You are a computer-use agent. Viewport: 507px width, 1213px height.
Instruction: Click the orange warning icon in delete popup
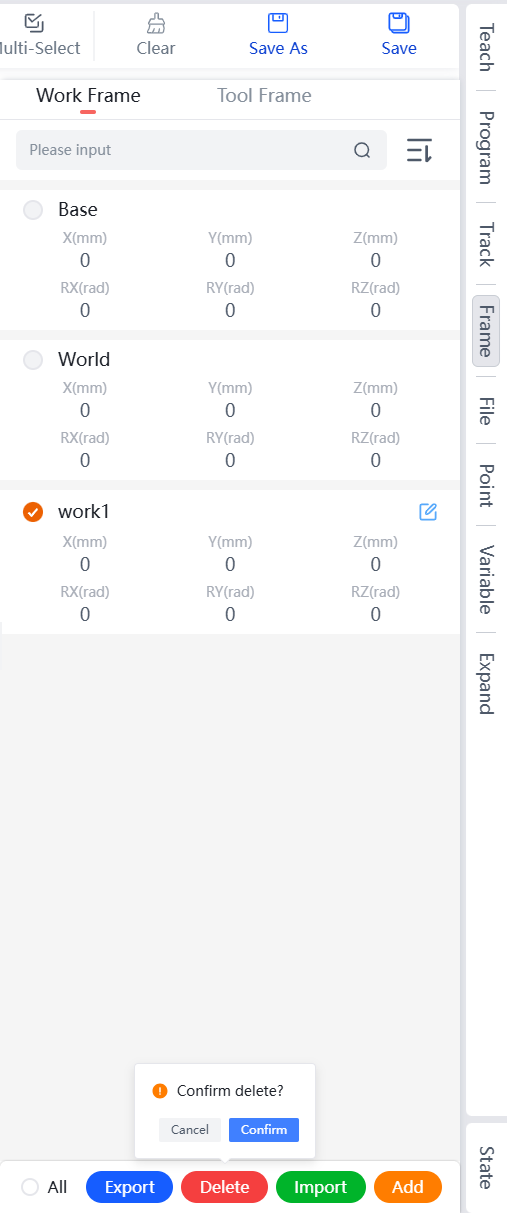coord(160,1090)
